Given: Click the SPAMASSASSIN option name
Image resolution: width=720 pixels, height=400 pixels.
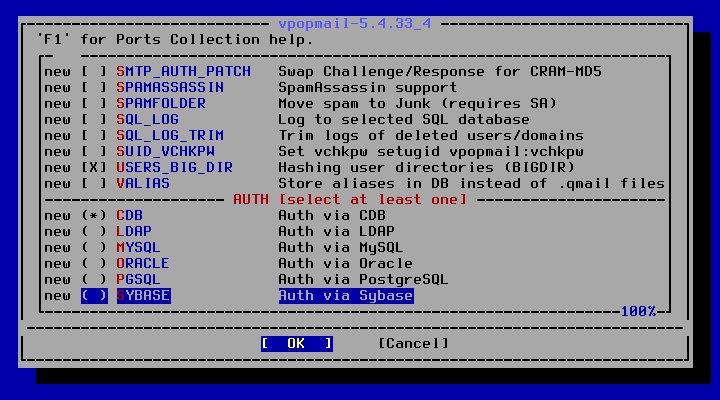Looking at the screenshot, I should 170,88.
